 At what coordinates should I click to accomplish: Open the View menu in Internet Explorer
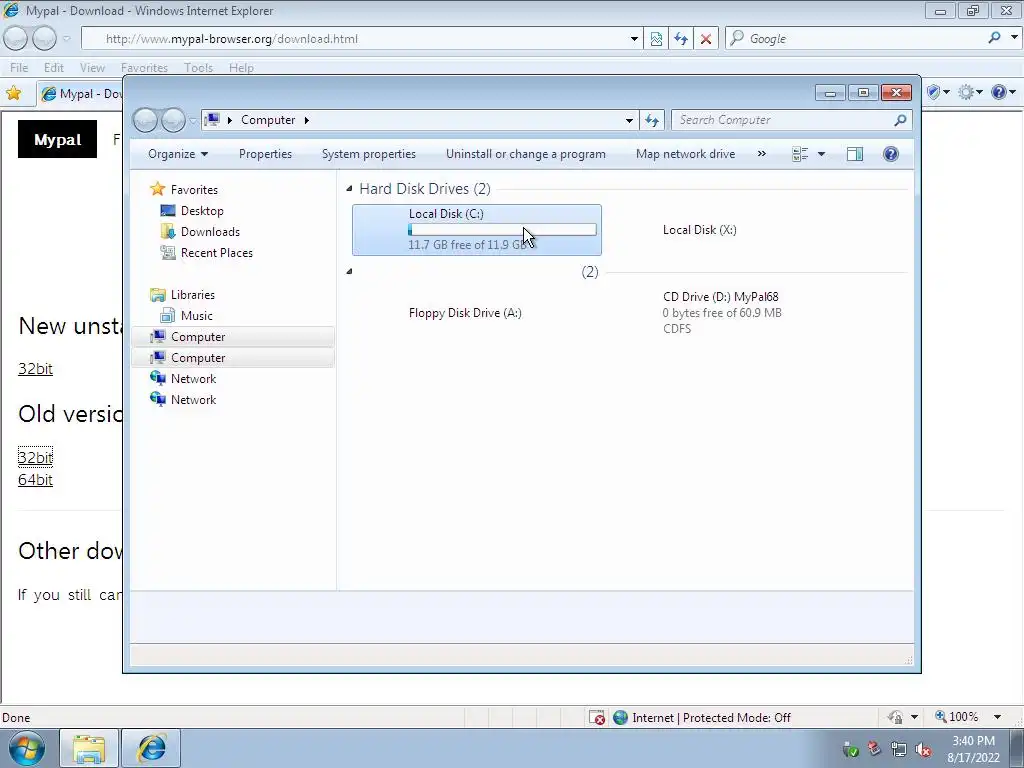pyautogui.click(x=92, y=68)
